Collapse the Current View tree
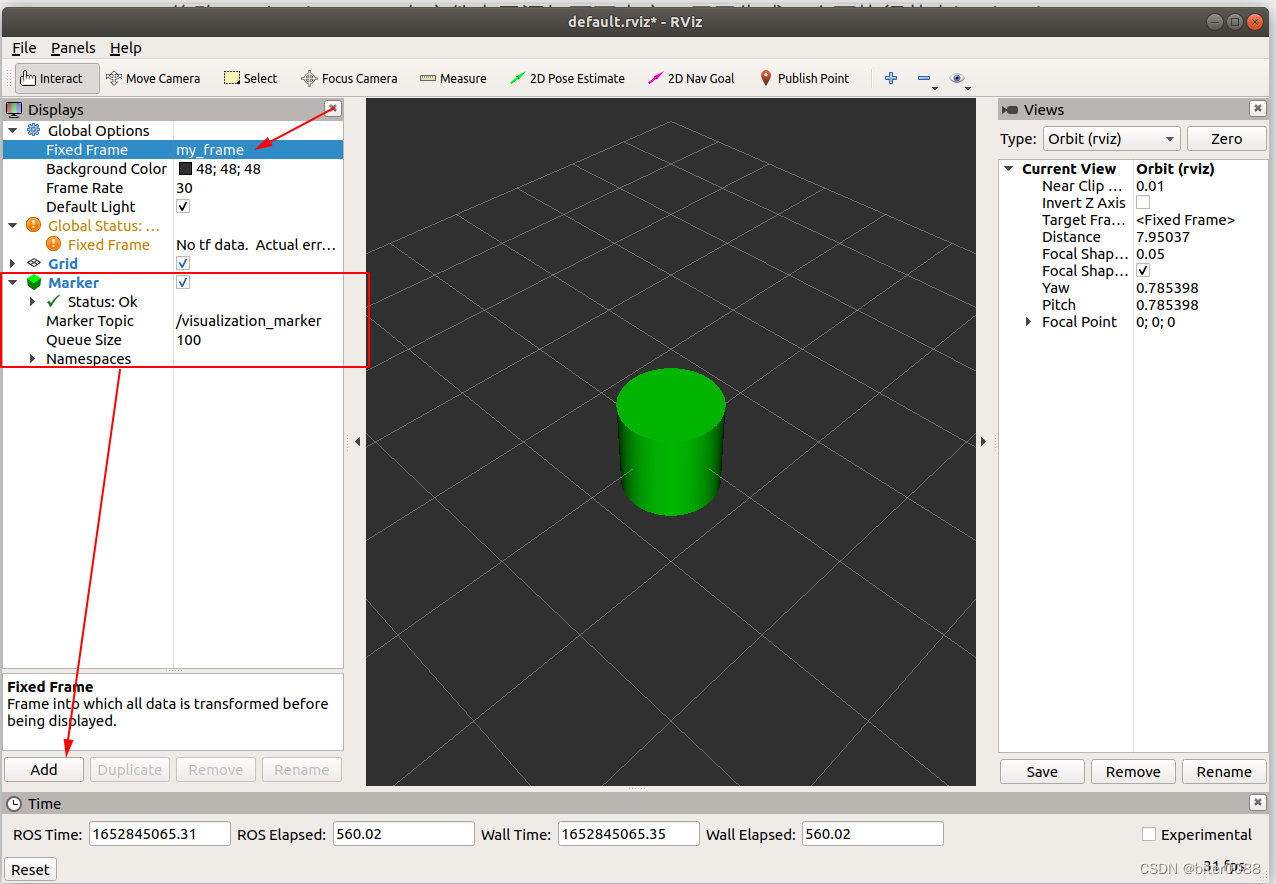1276x884 pixels. coord(1009,168)
